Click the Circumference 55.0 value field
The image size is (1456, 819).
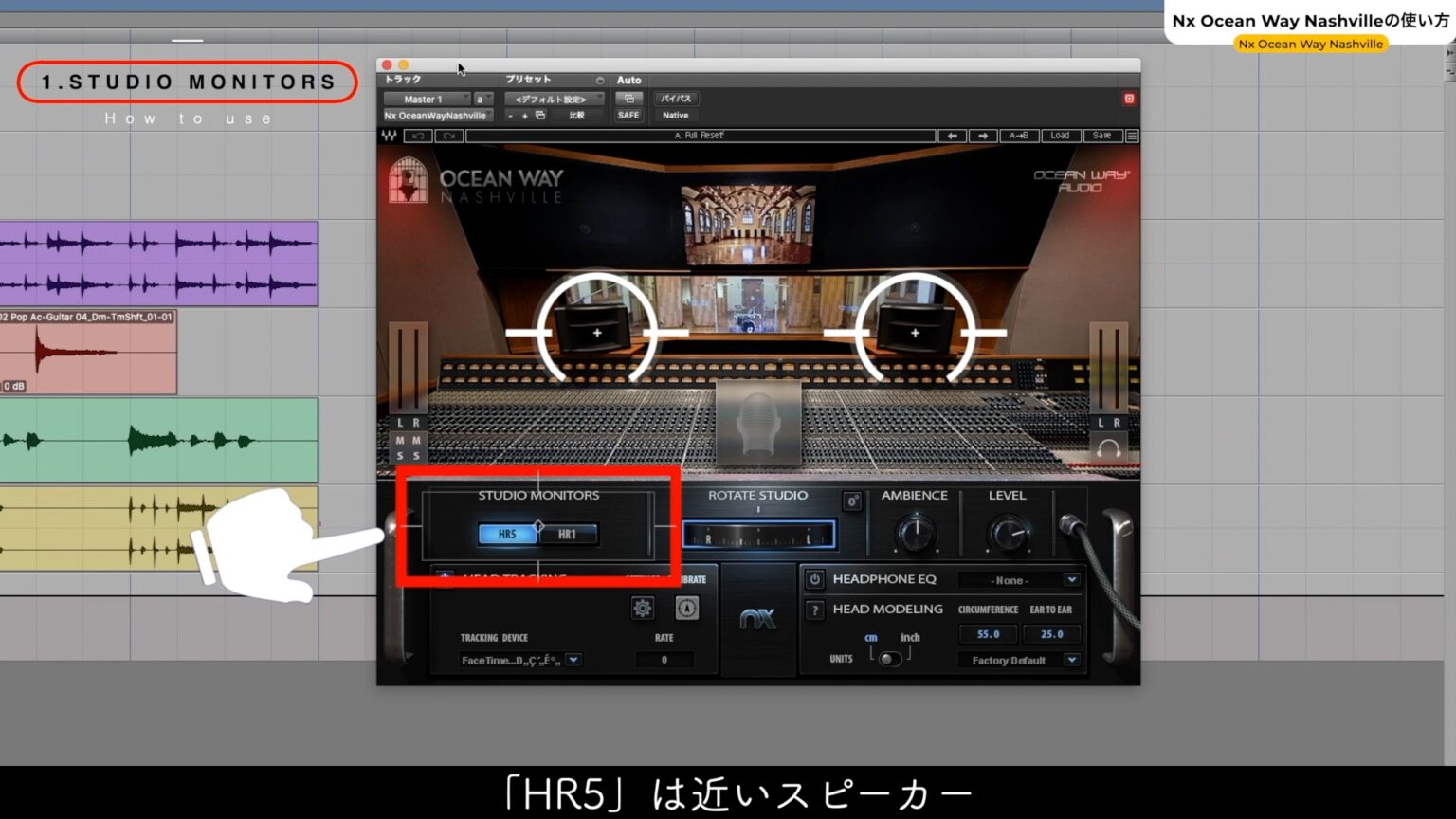[988, 634]
